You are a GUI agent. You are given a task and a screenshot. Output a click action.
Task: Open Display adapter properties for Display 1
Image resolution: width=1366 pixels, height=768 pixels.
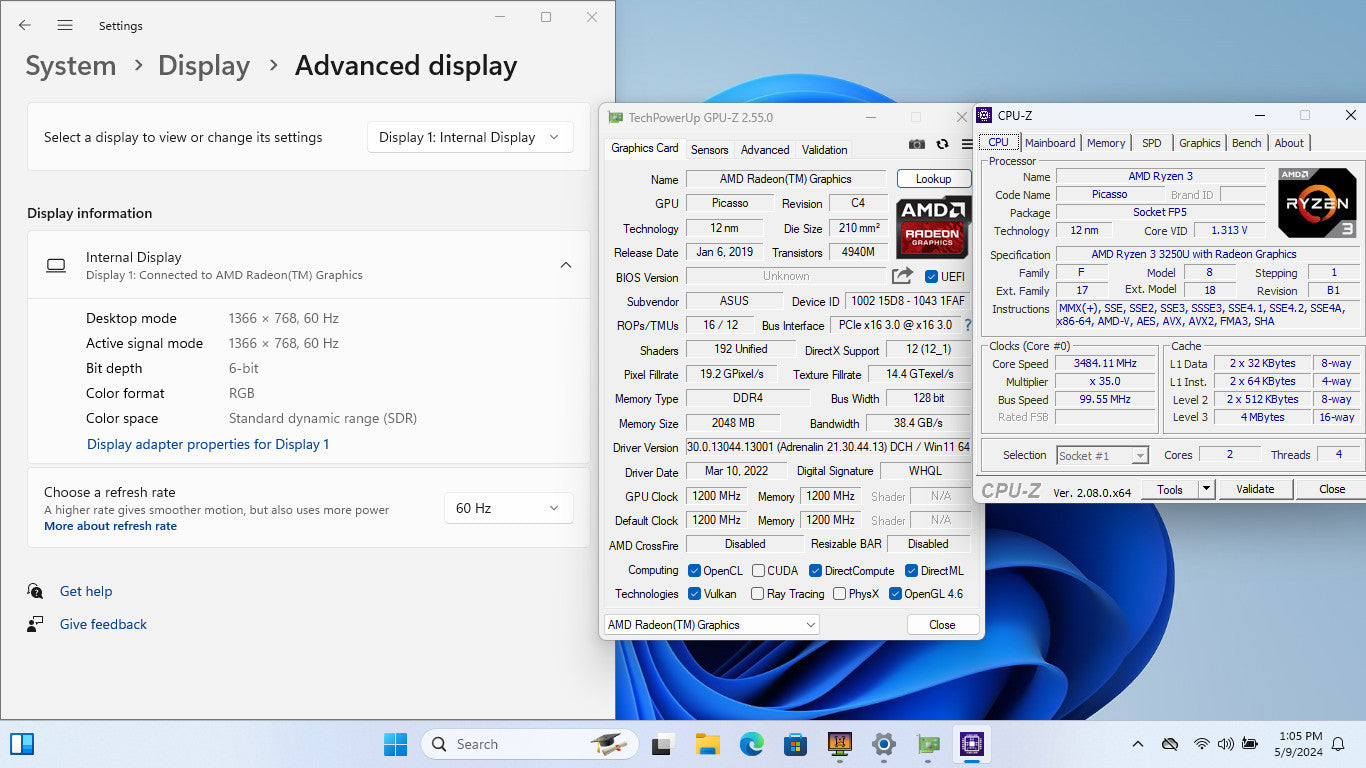pos(208,444)
